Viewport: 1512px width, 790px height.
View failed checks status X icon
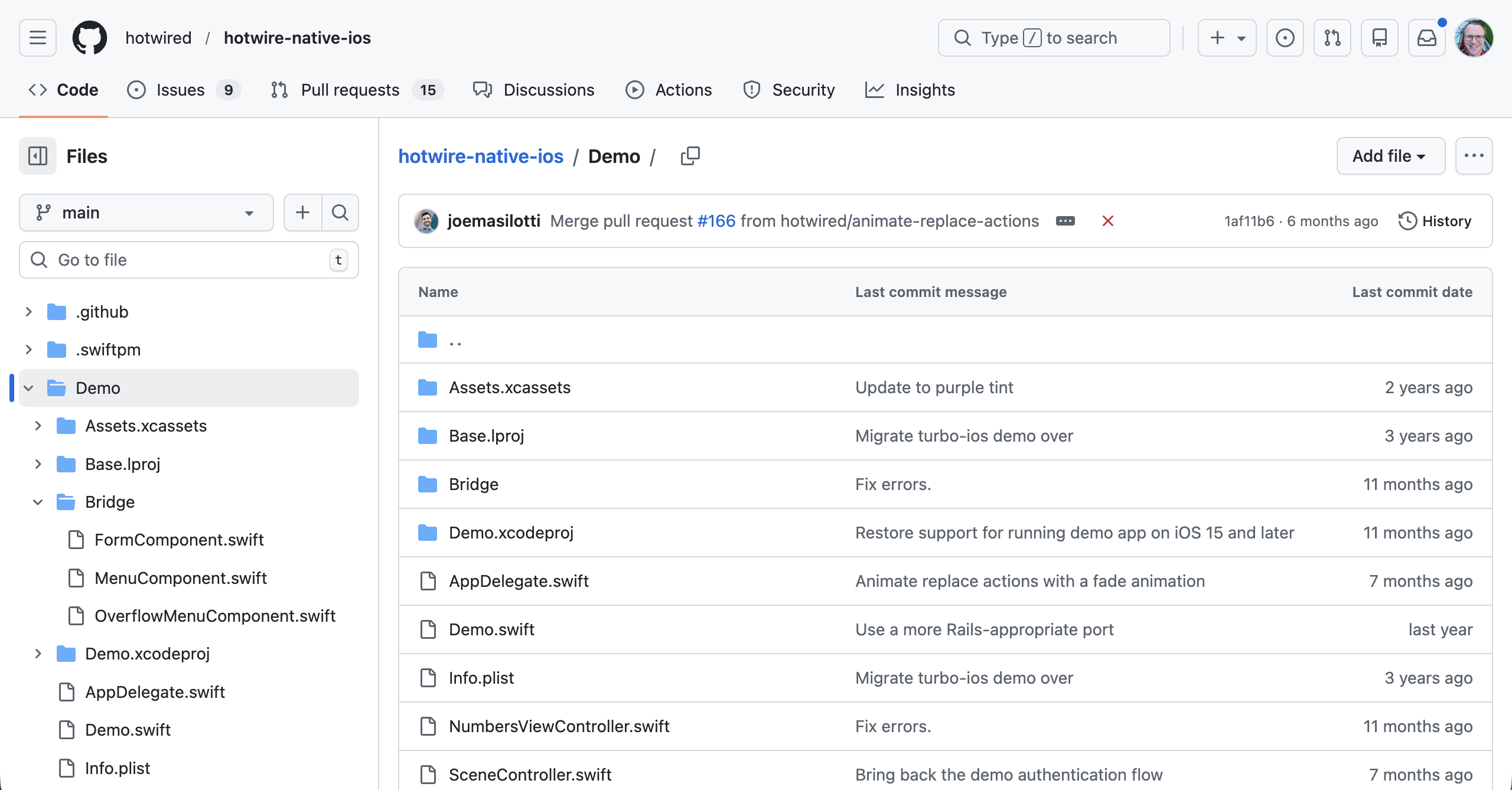coord(1108,221)
